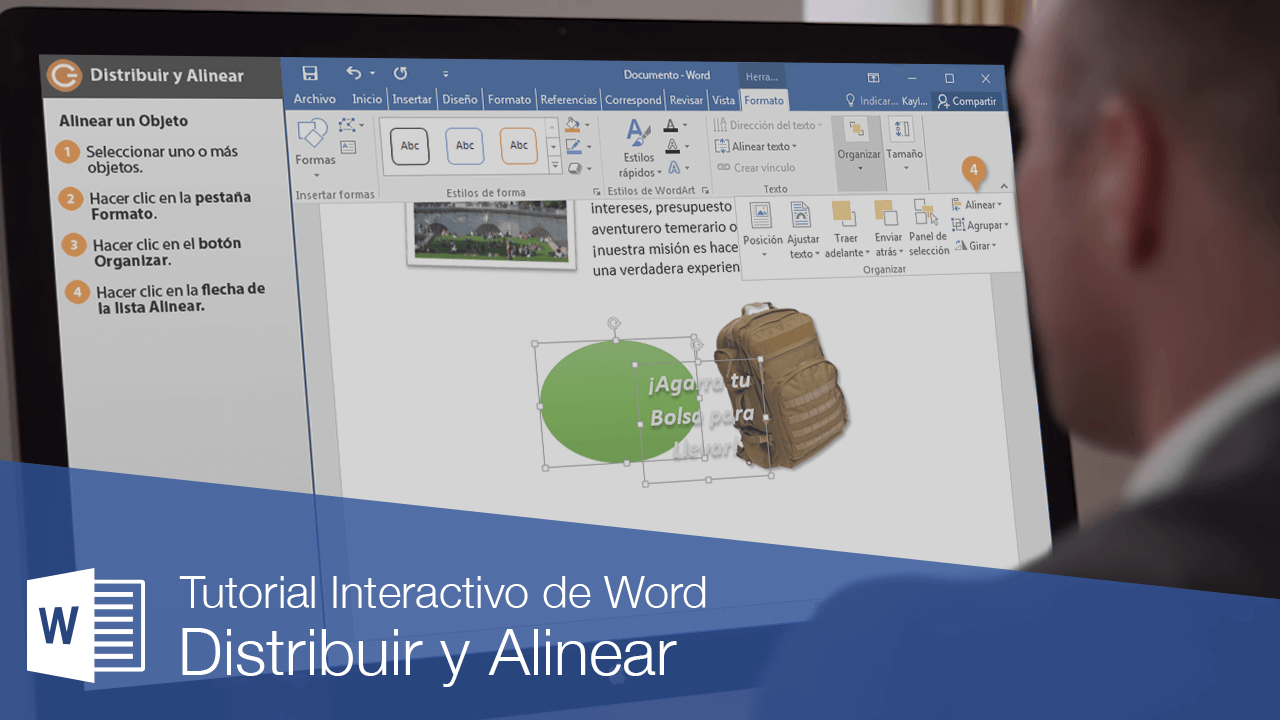Switch to the Referencias tab
1280x720 pixels.
pos(568,100)
